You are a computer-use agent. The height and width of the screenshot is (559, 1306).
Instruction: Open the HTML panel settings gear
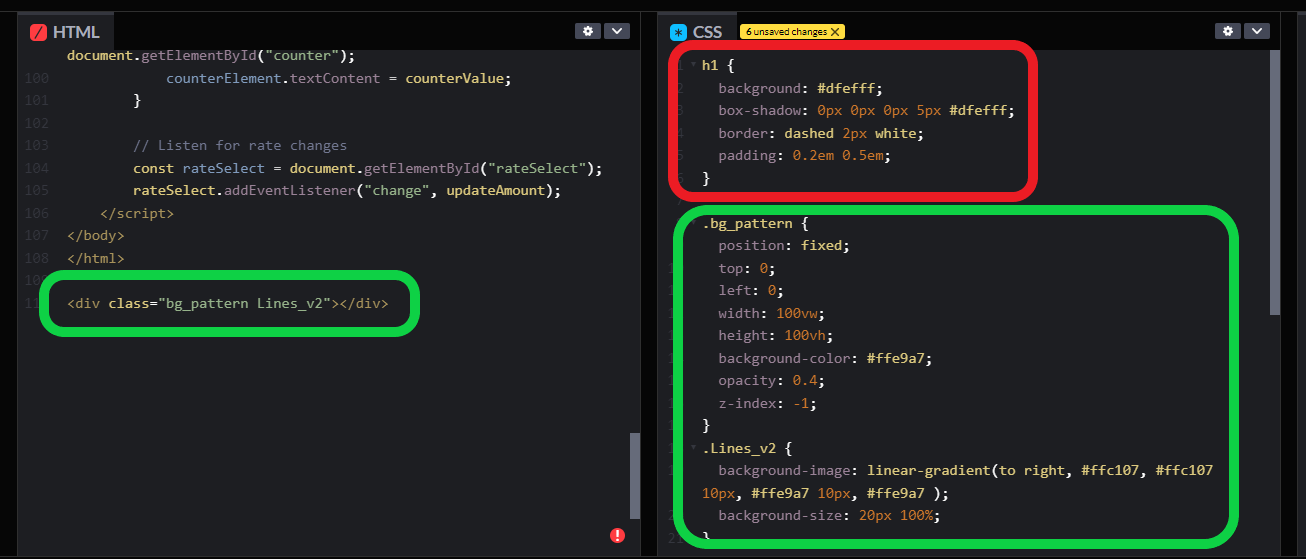point(588,31)
